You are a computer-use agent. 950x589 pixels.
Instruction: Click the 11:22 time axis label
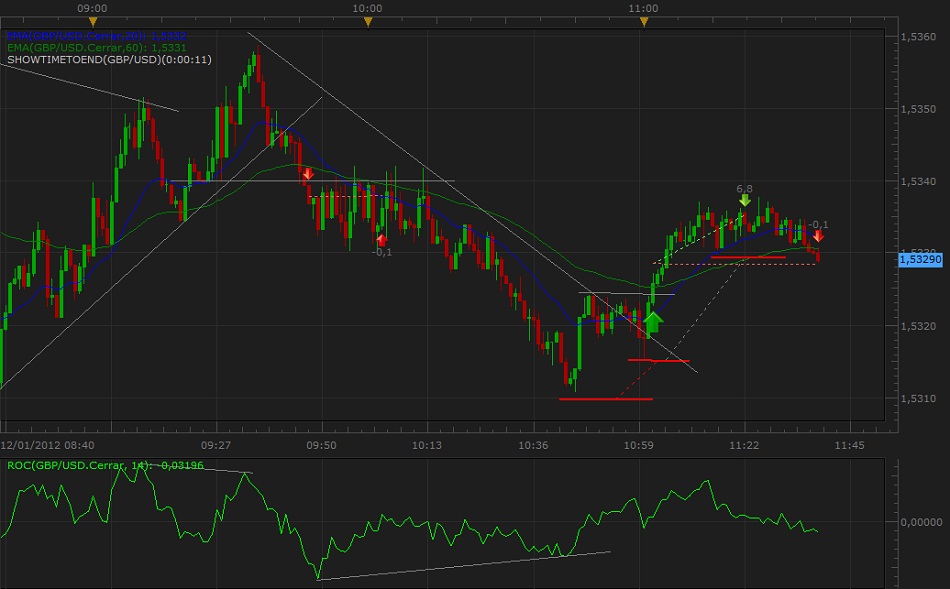click(x=743, y=444)
